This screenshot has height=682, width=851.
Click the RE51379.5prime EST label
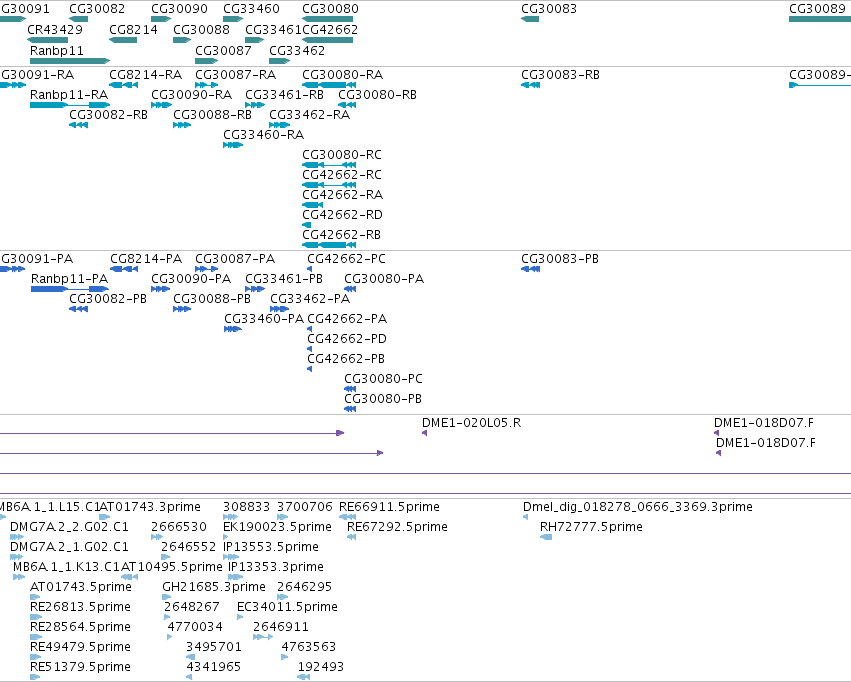[80, 667]
